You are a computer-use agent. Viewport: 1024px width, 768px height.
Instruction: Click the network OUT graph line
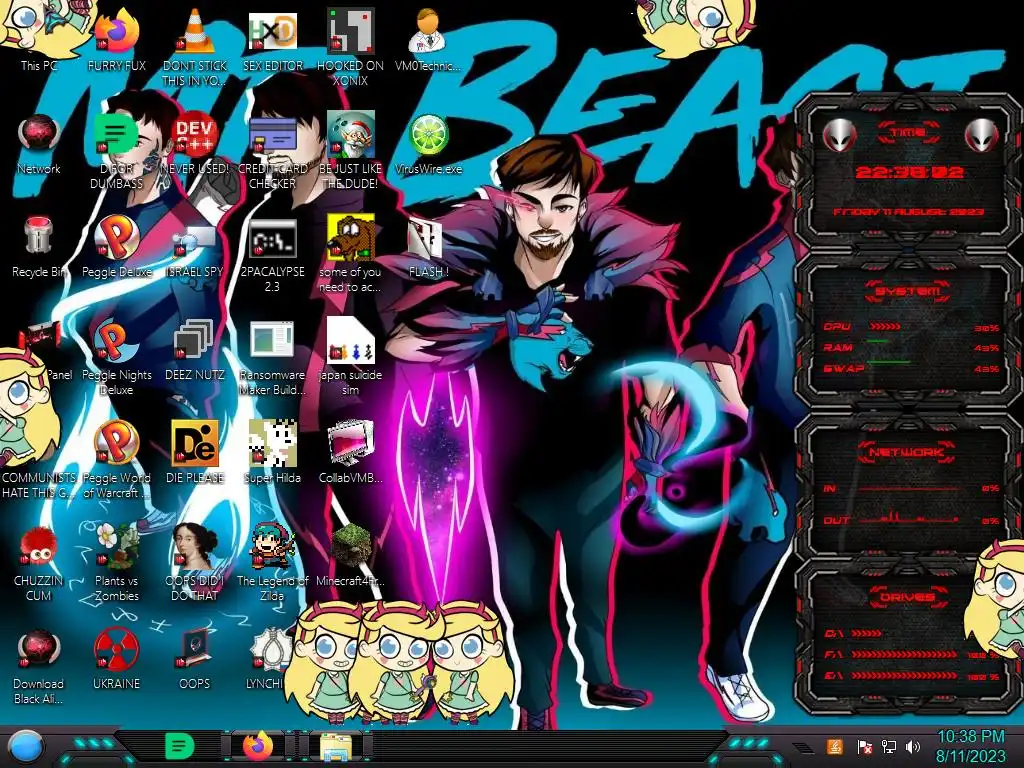[909, 519]
